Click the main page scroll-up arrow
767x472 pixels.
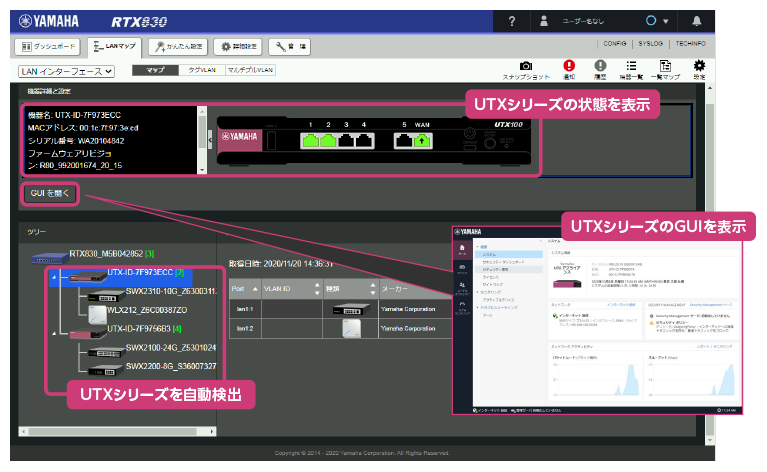(710, 88)
